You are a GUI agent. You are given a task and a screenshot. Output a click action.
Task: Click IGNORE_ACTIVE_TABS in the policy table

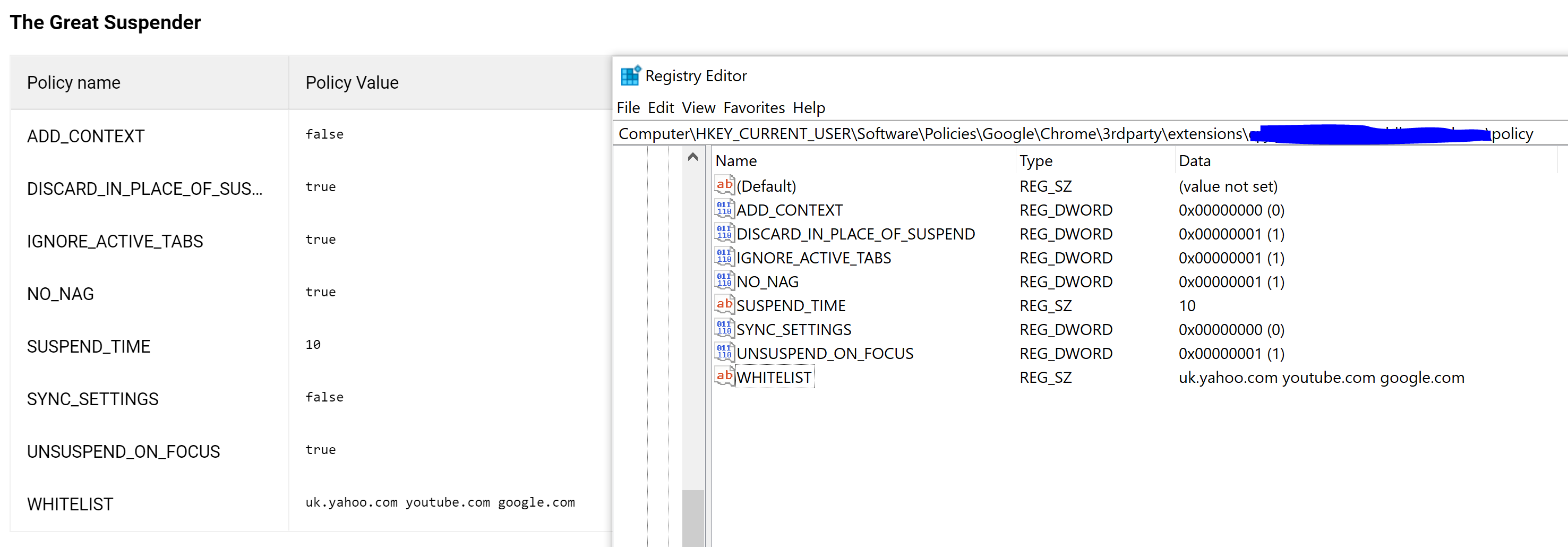tap(115, 241)
